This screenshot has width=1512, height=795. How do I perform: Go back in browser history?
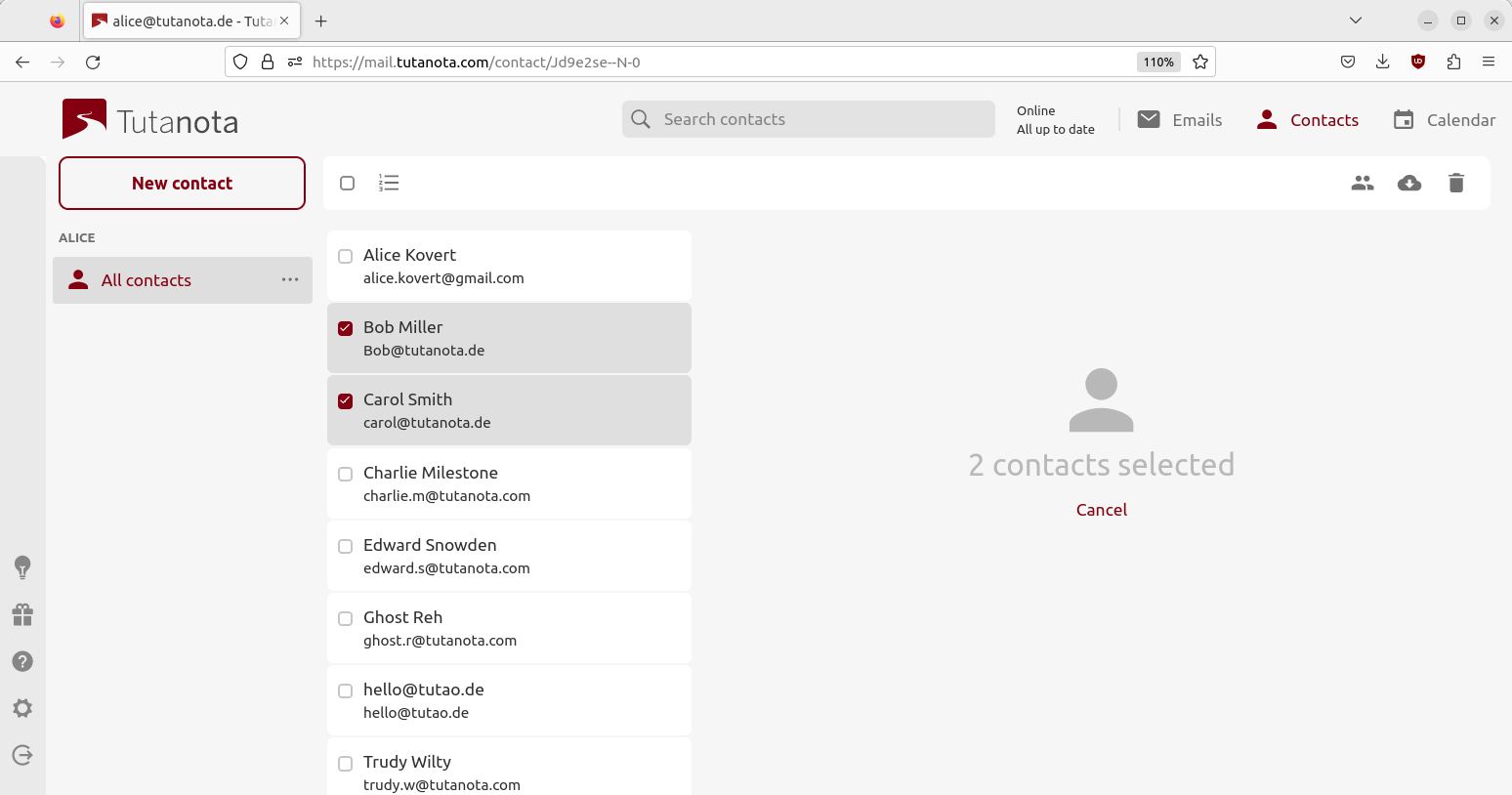[22, 62]
